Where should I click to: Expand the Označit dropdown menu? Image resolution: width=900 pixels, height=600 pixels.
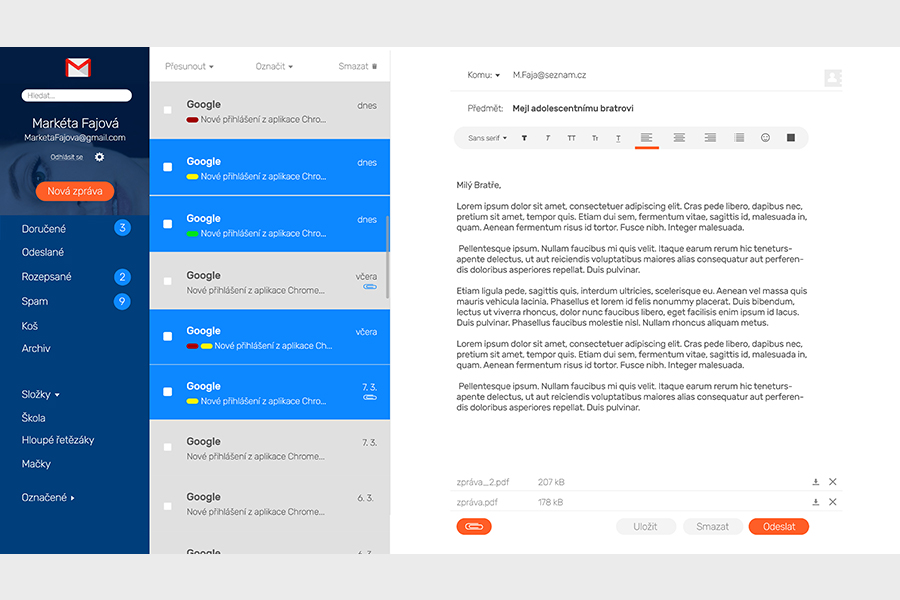(274, 67)
